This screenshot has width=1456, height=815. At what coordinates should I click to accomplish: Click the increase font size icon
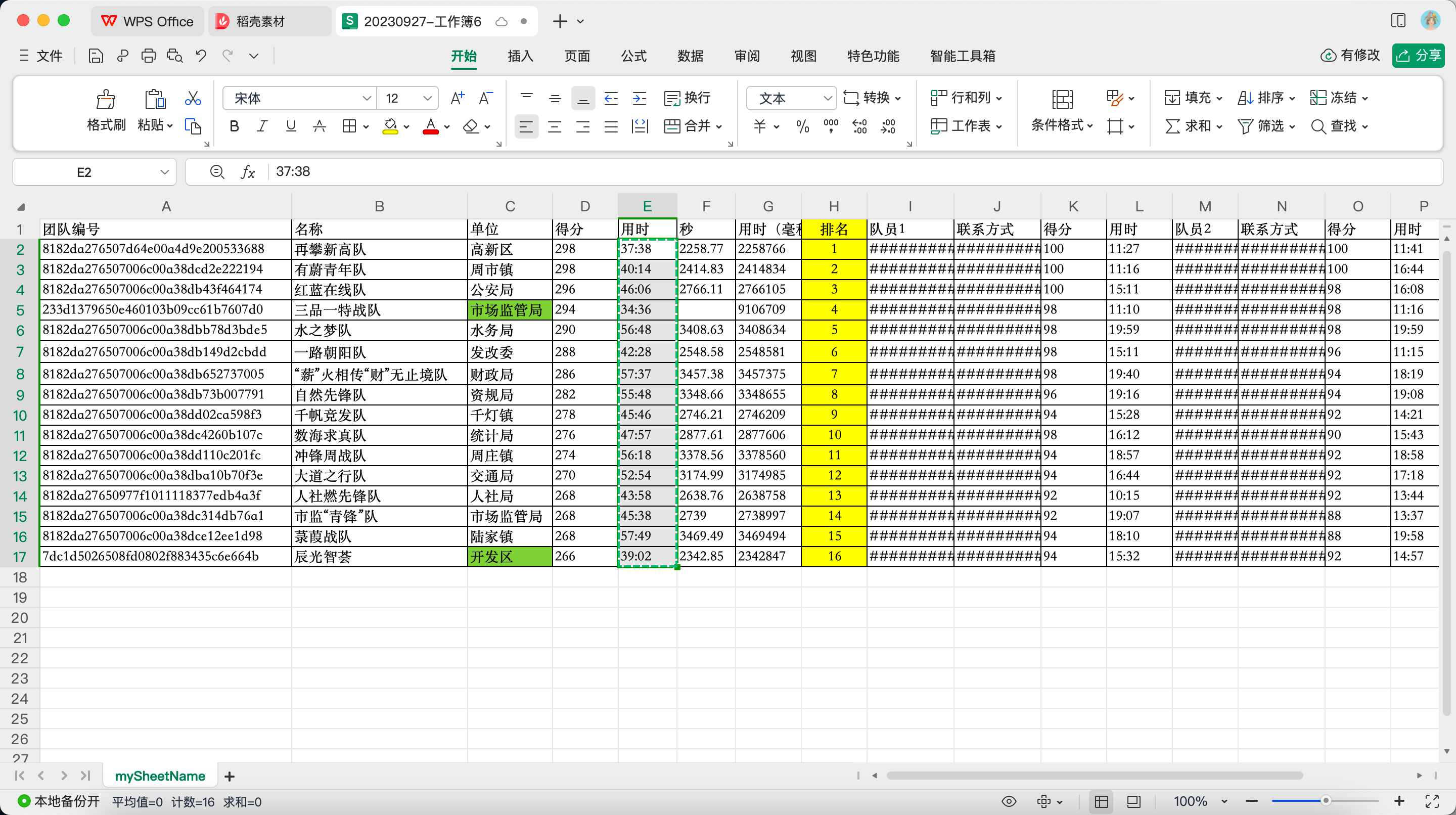[x=457, y=99]
